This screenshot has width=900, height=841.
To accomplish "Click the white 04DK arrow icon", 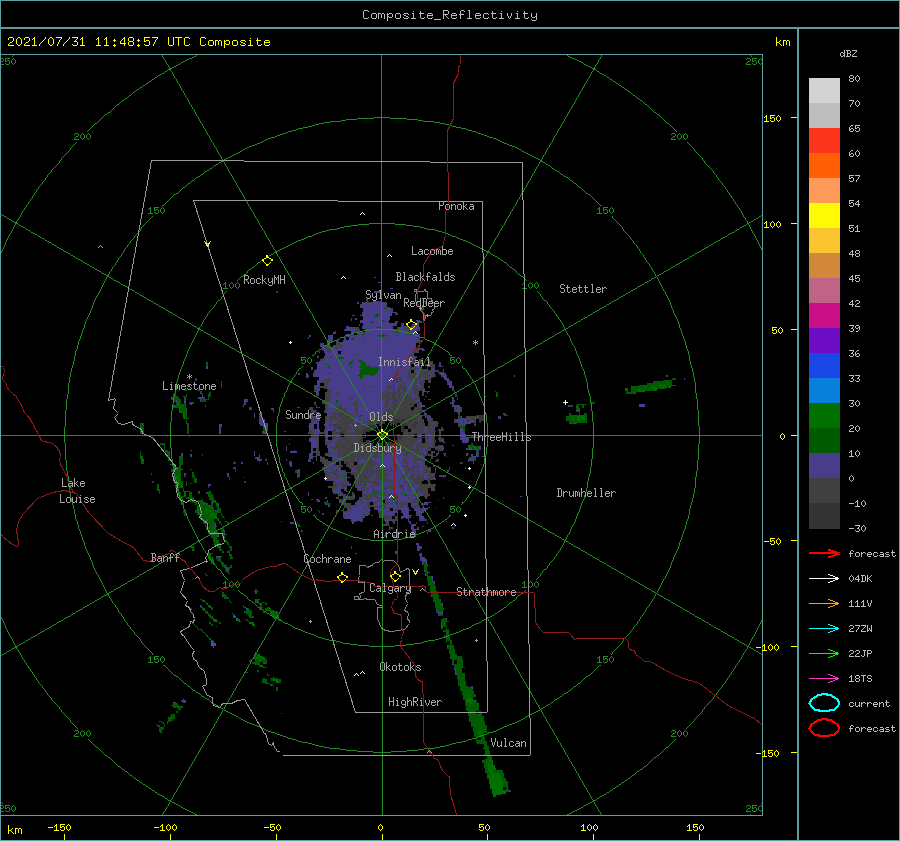I will point(824,579).
